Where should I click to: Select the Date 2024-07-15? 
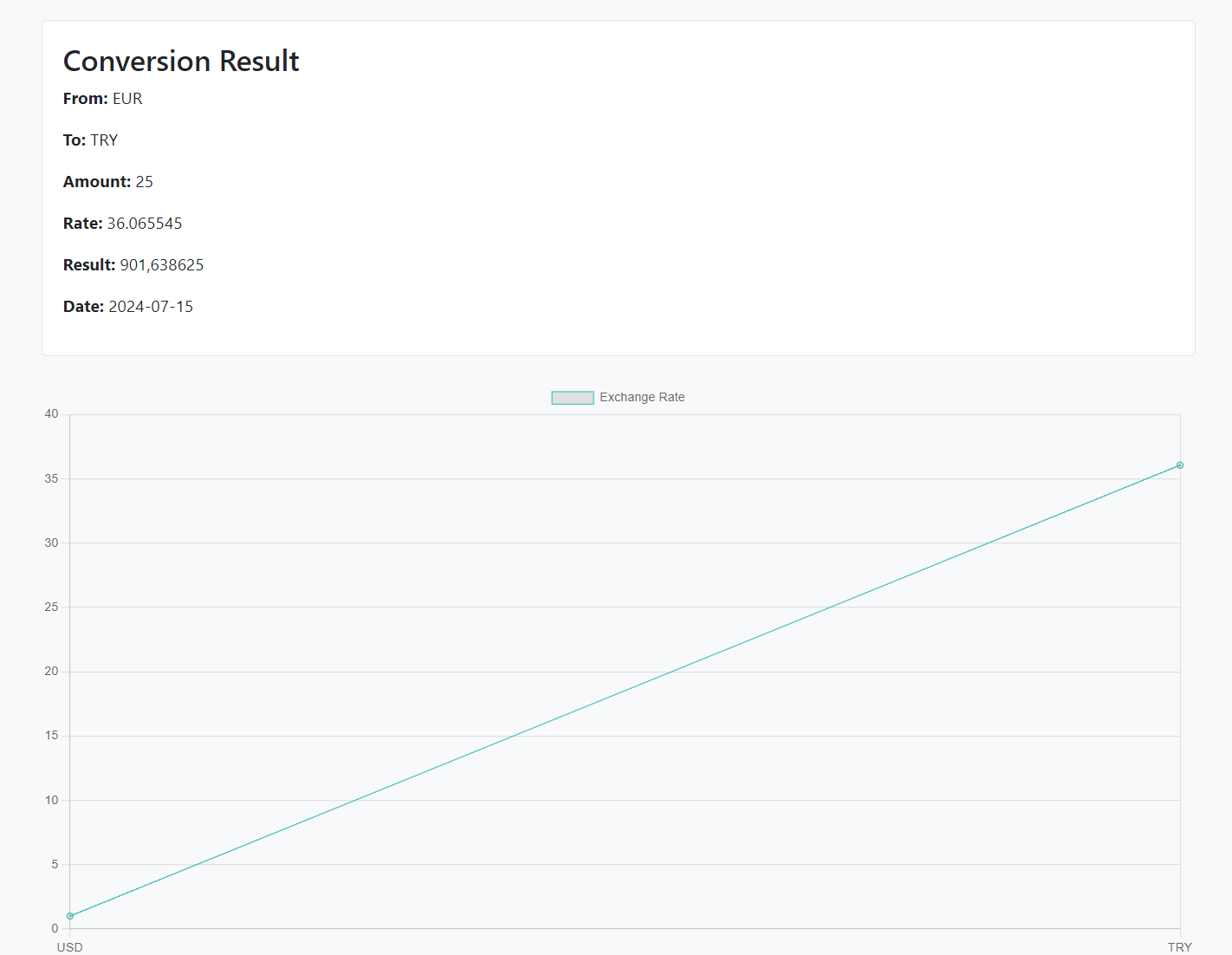(x=151, y=306)
